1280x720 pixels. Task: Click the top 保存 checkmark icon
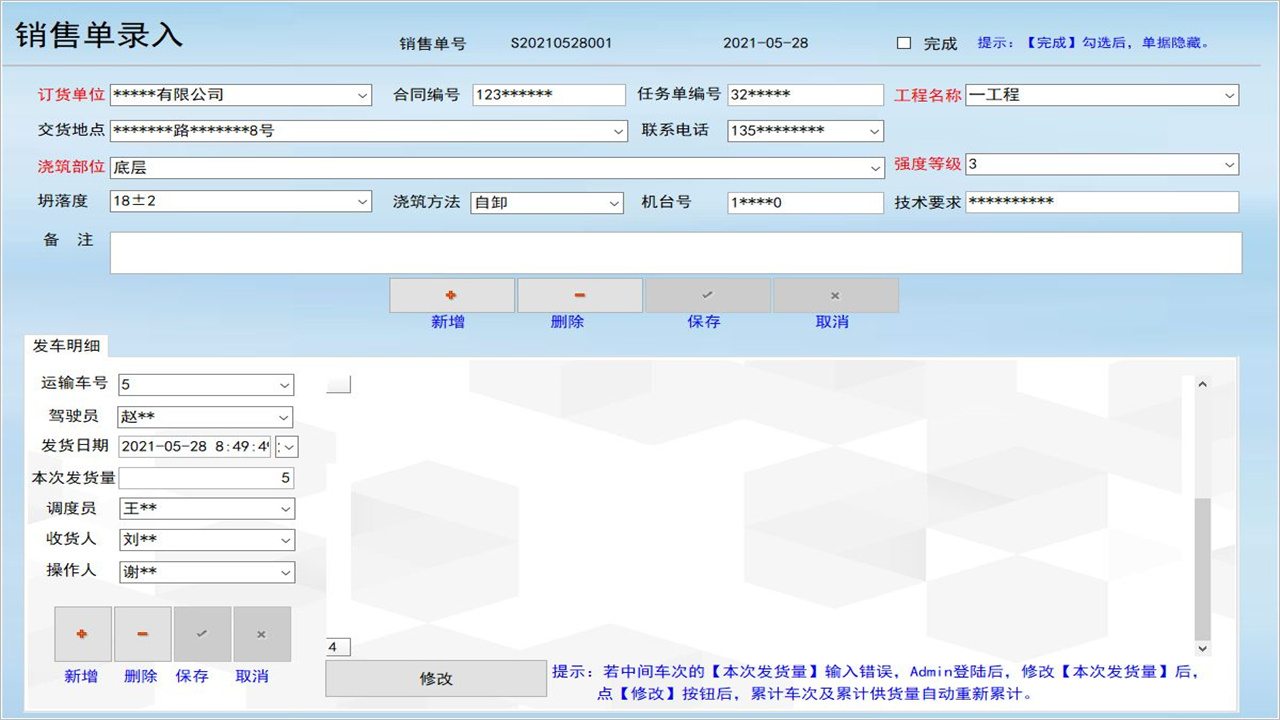[x=707, y=294]
